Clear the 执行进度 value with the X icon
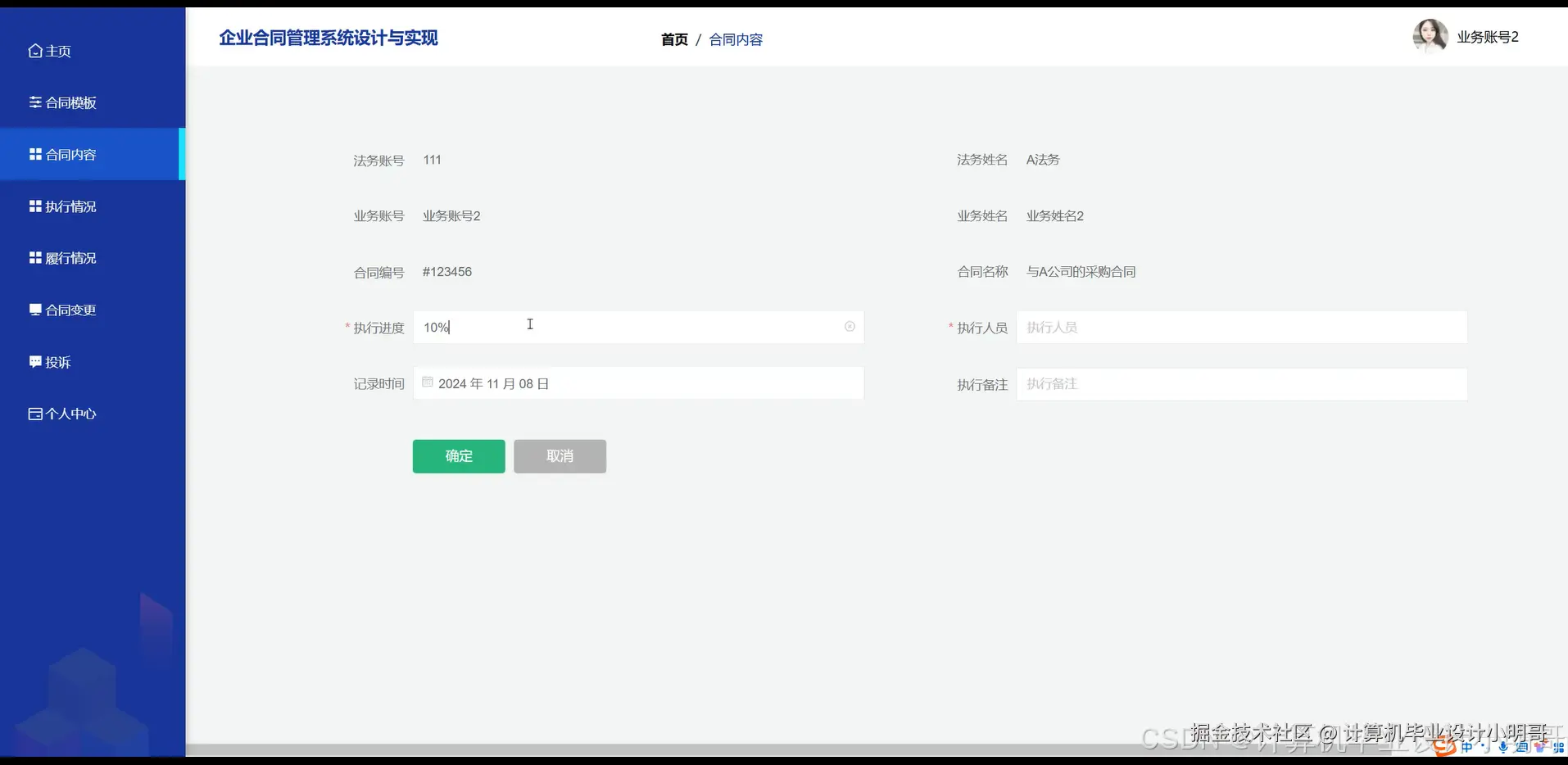Screen dimensions: 1568x765 (850, 327)
